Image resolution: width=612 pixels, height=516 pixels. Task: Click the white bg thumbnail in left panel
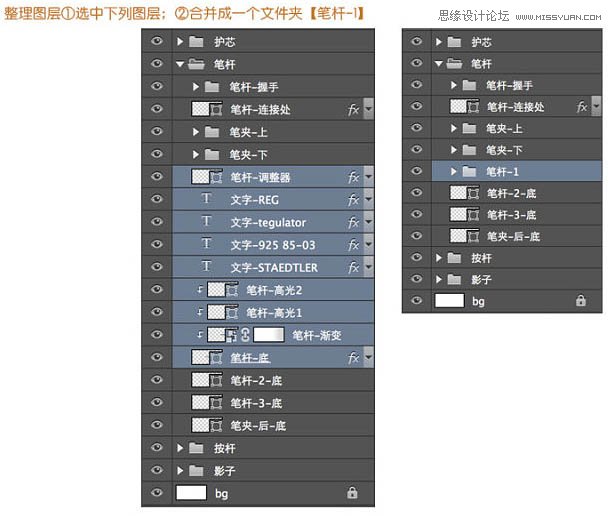click(x=191, y=493)
